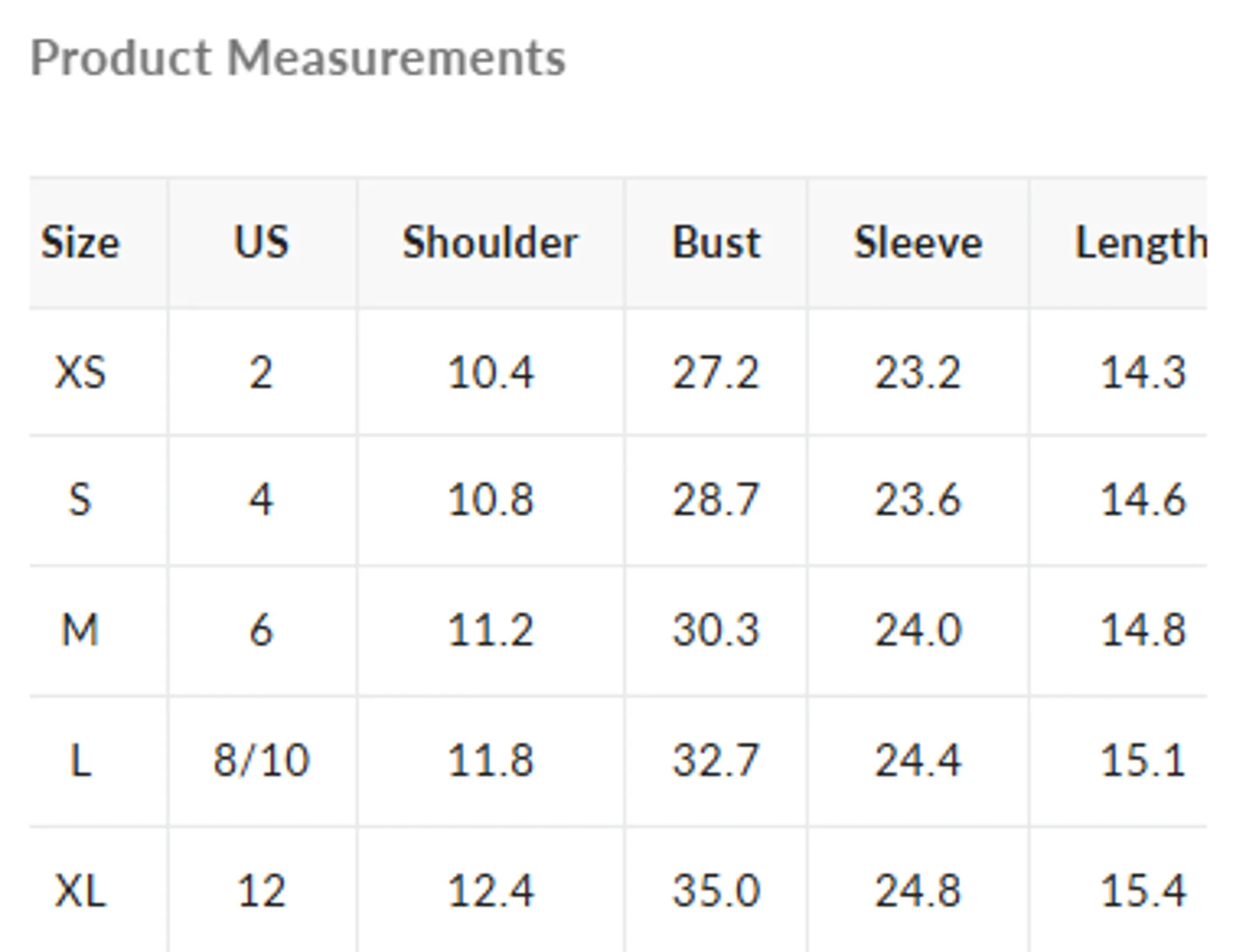Screen dimensions: 1246x952
Task: Click the S size row label
Action: coord(80,500)
